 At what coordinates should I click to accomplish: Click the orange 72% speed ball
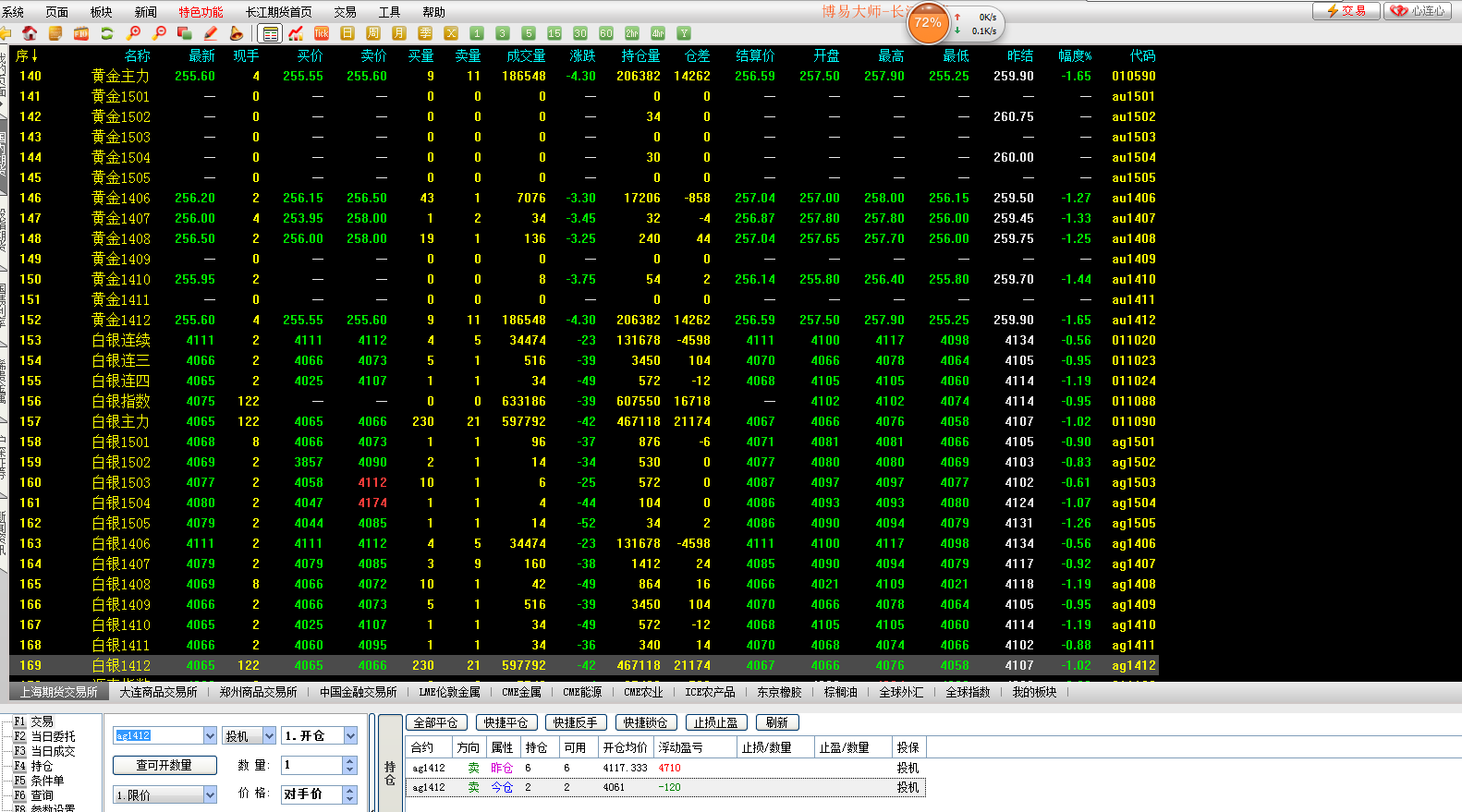tap(928, 23)
